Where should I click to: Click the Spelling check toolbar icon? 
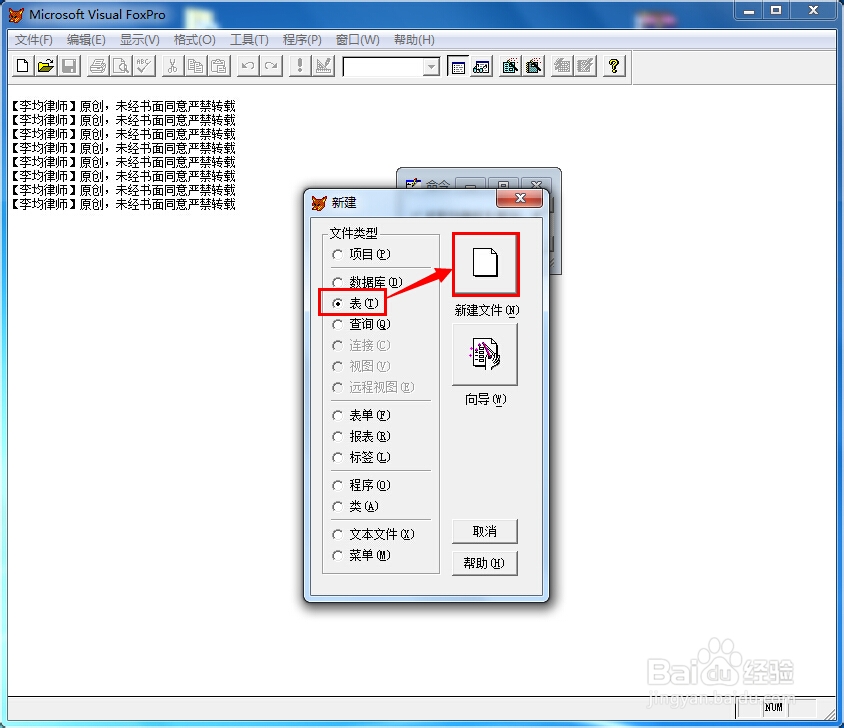pos(145,66)
